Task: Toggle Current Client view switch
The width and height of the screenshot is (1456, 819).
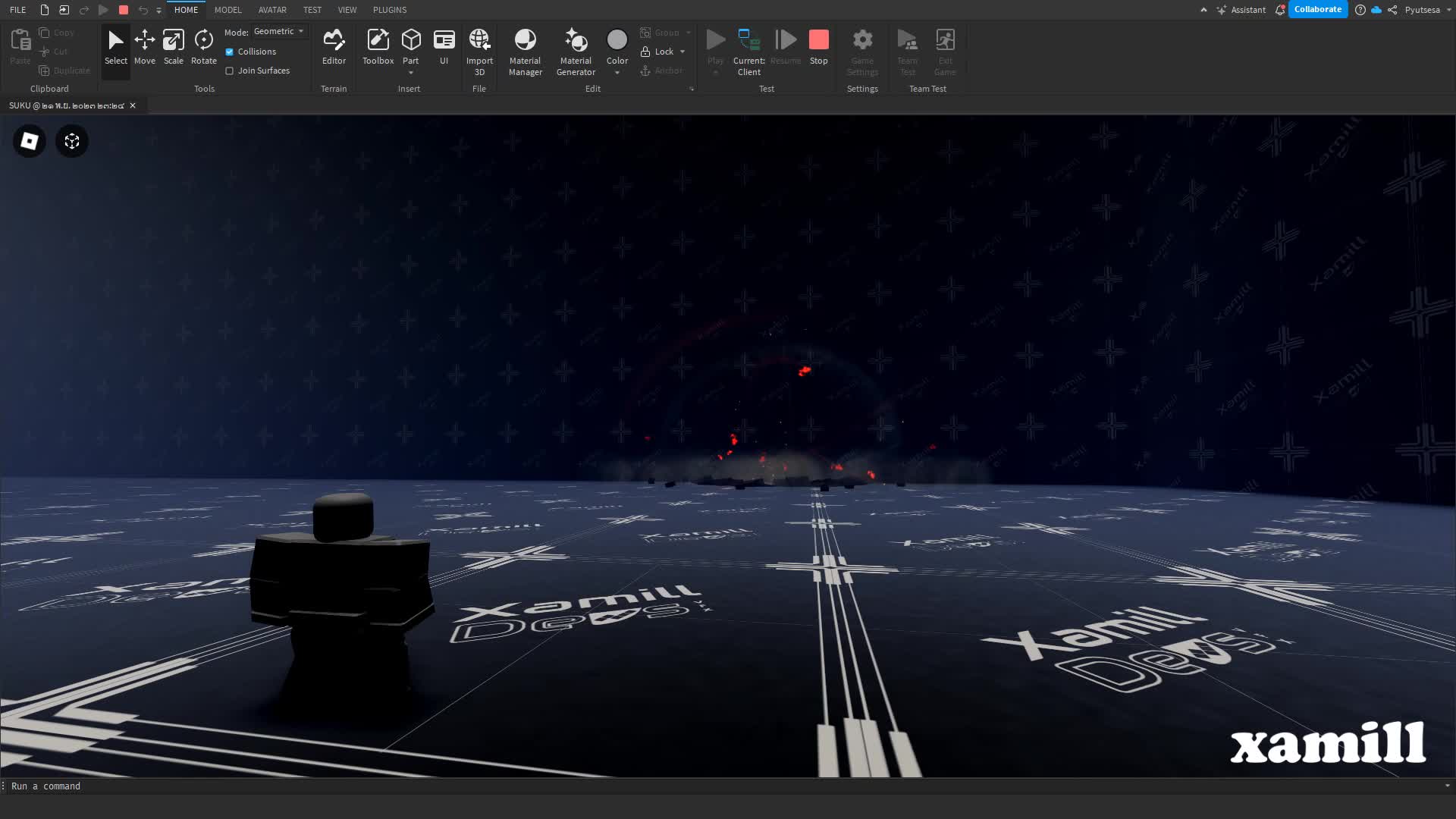Action: (x=748, y=50)
